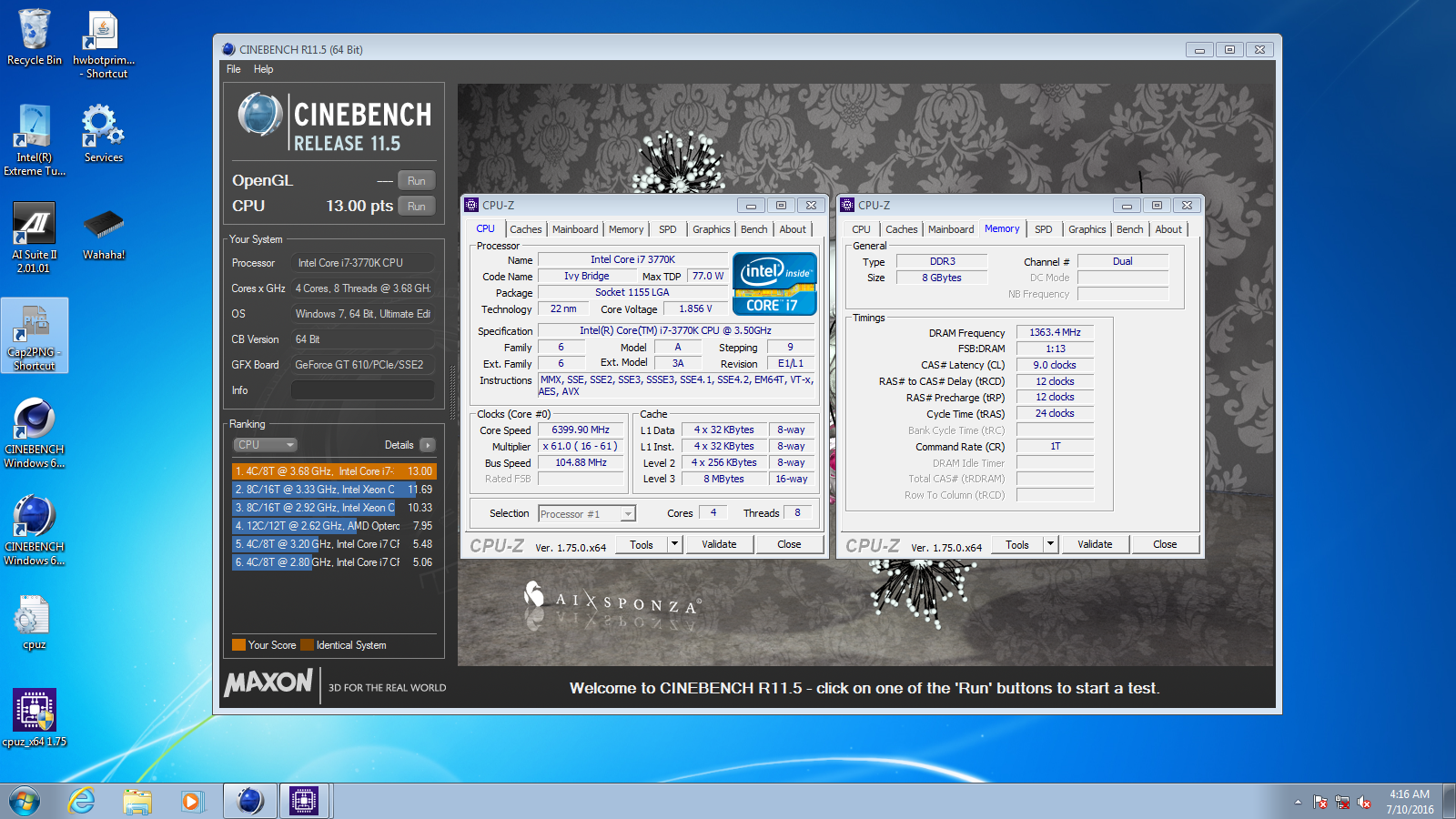Select Cap2PNG Shortcut desktop icon
Screen dimensions: 1456x819
click(x=35, y=336)
